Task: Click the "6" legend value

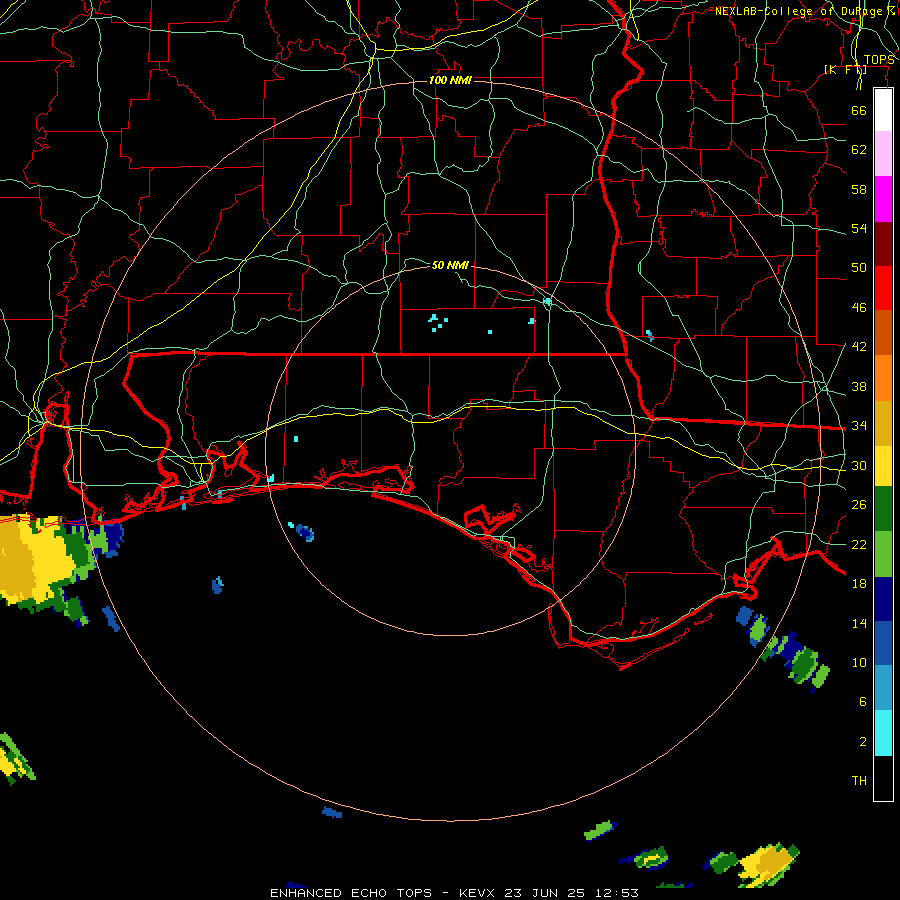Action: [x=863, y=702]
